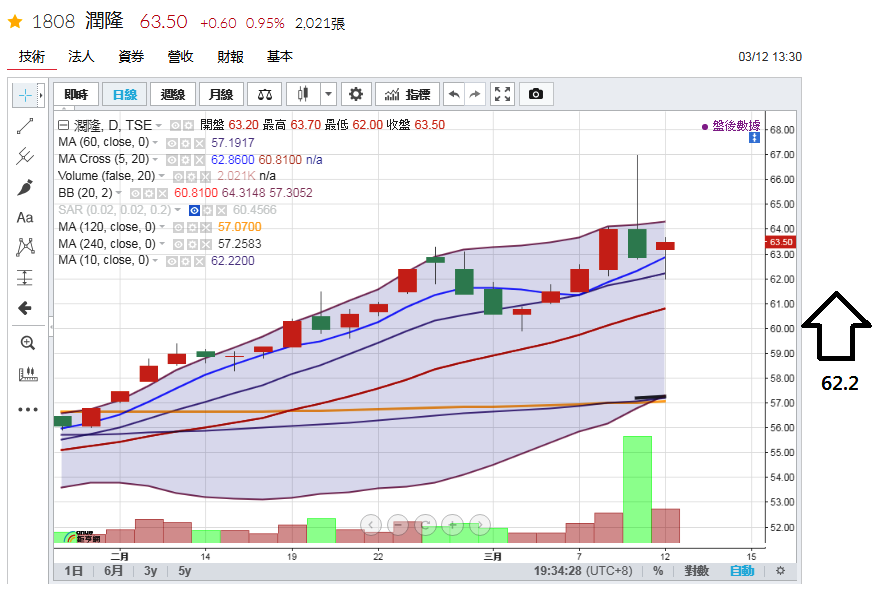Click the left sidebar back arrow icon
884x596 pixels.
(25, 308)
